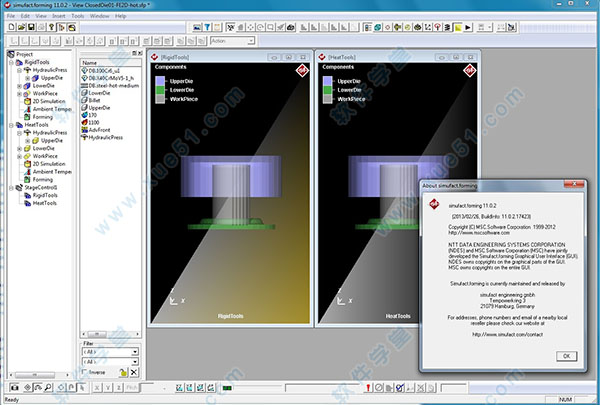Open the Tools menu
The width and height of the screenshot is (600, 405).
(79, 16)
